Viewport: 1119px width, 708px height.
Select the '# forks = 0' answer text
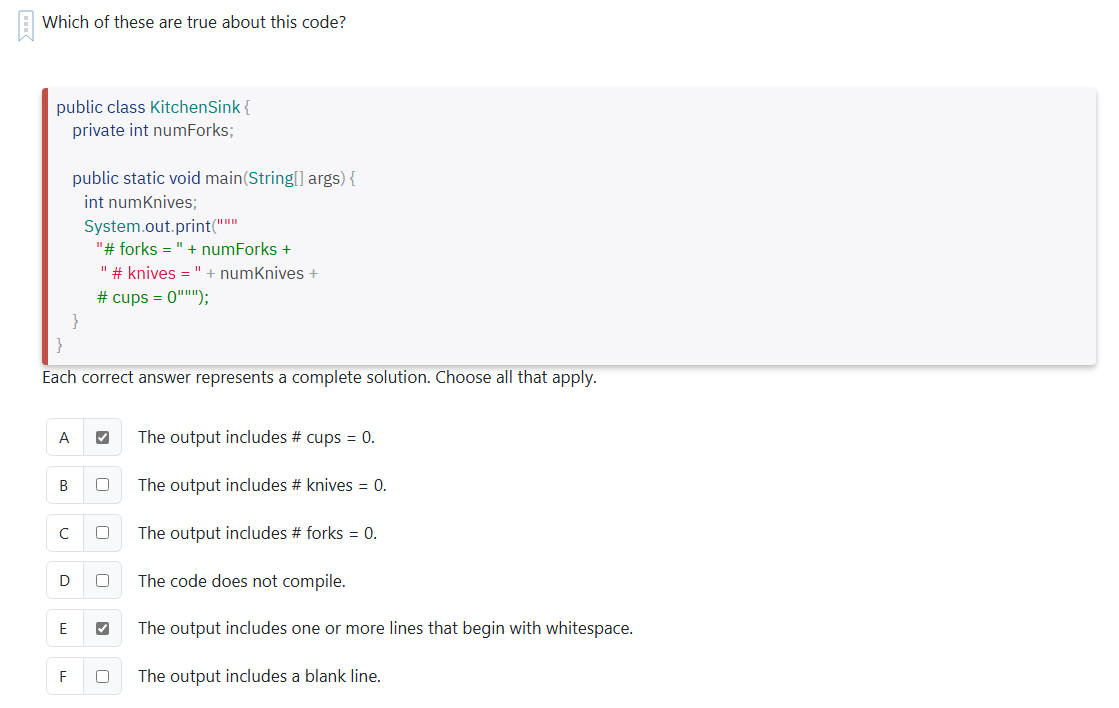[x=257, y=532]
